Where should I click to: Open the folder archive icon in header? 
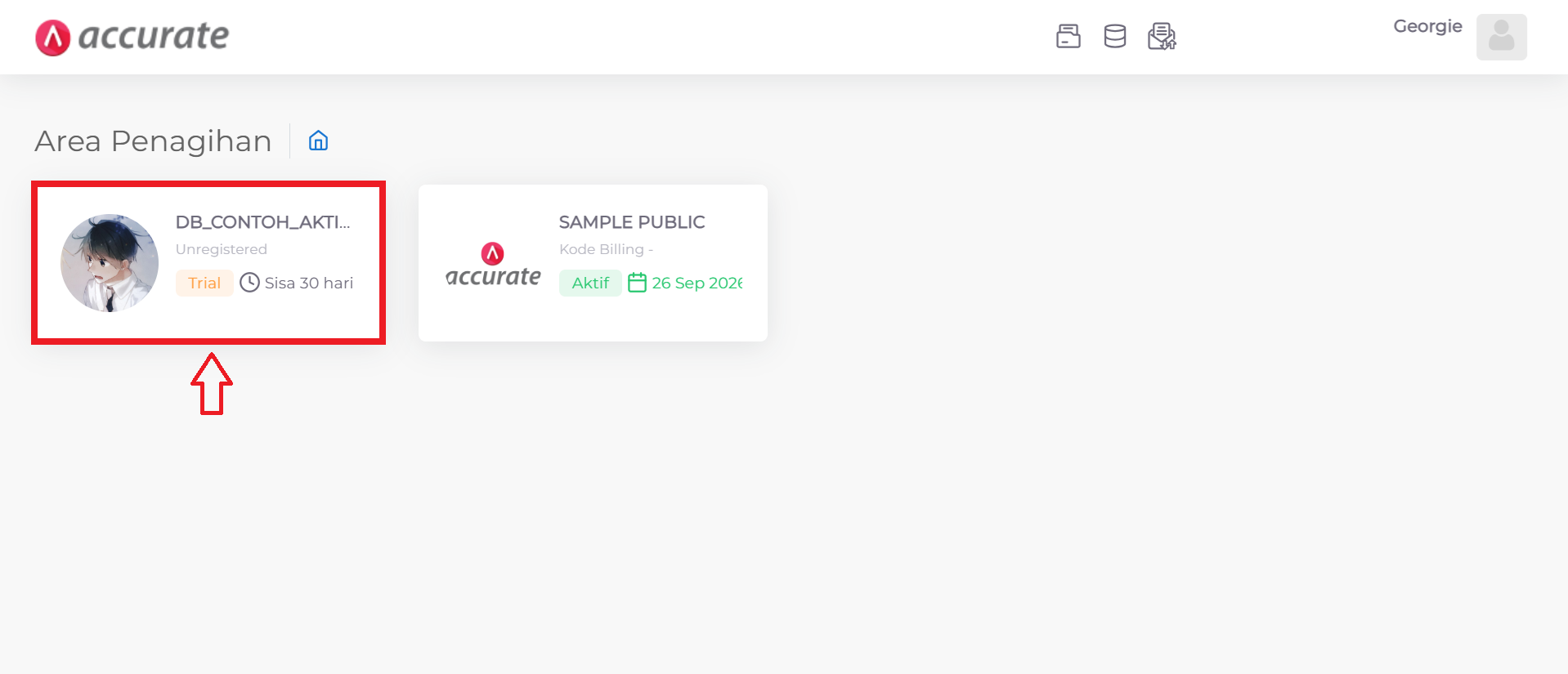(1068, 37)
